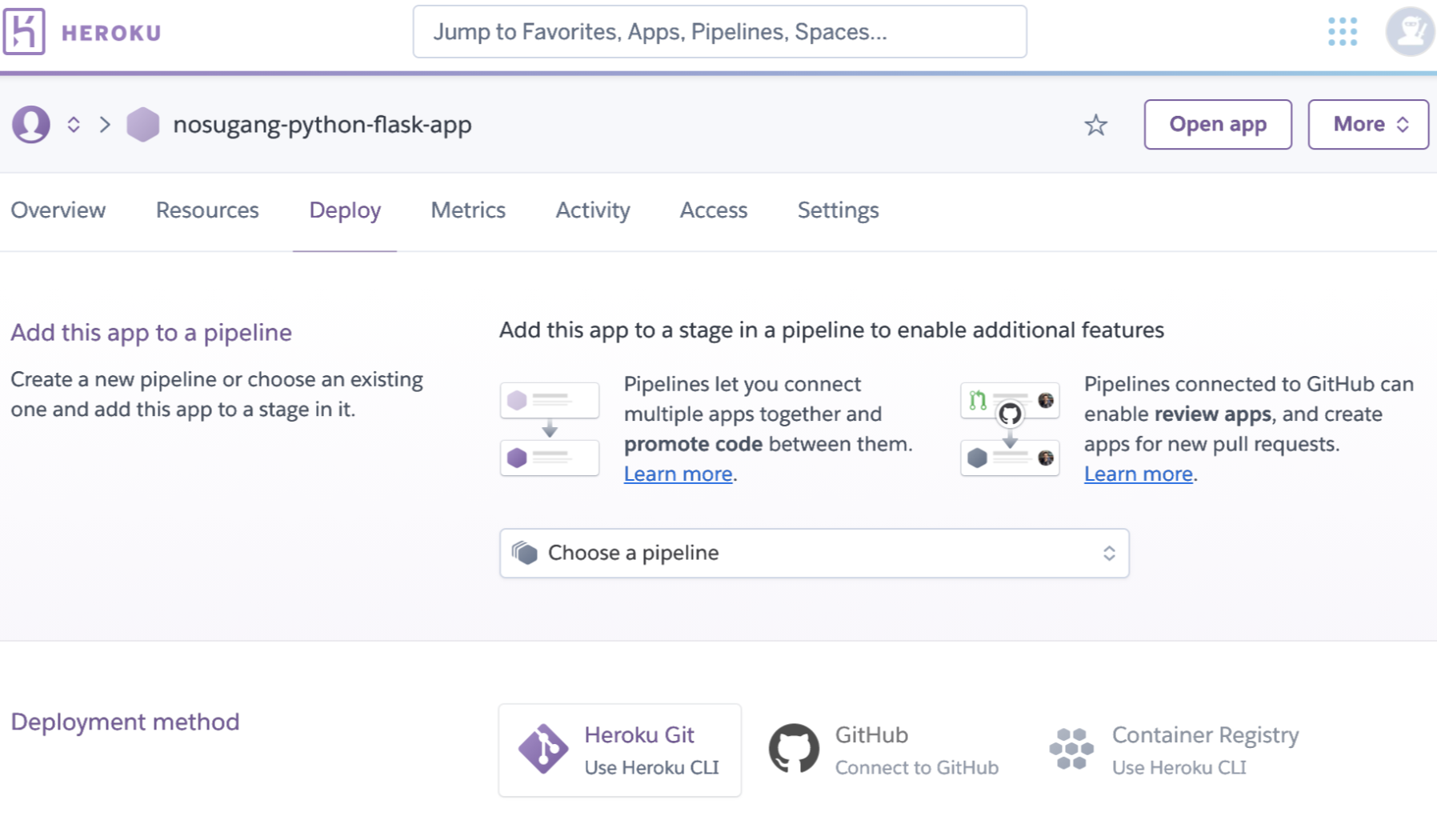Click the GitHub pipeline diagram illustration

1010,429
